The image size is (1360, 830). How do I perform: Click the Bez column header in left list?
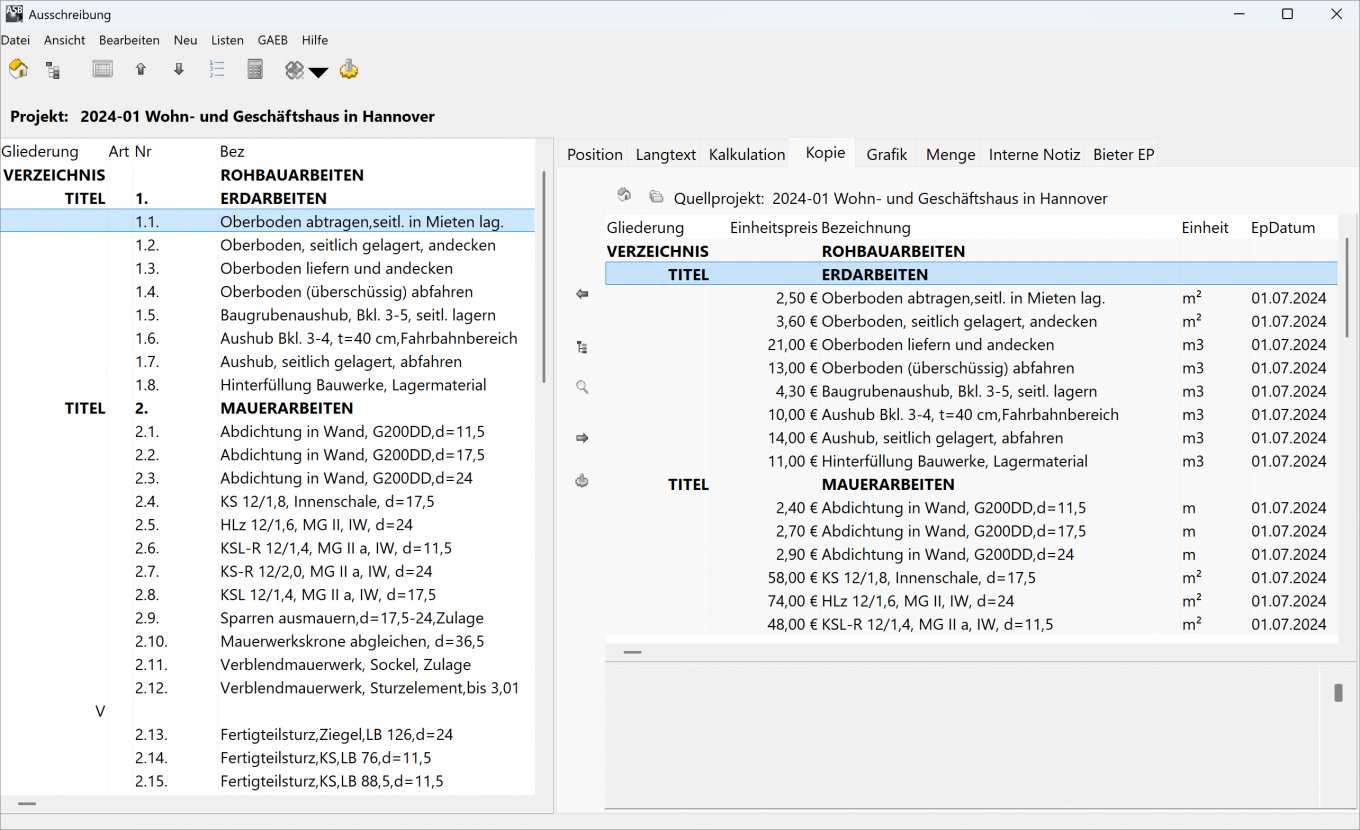point(232,152)
